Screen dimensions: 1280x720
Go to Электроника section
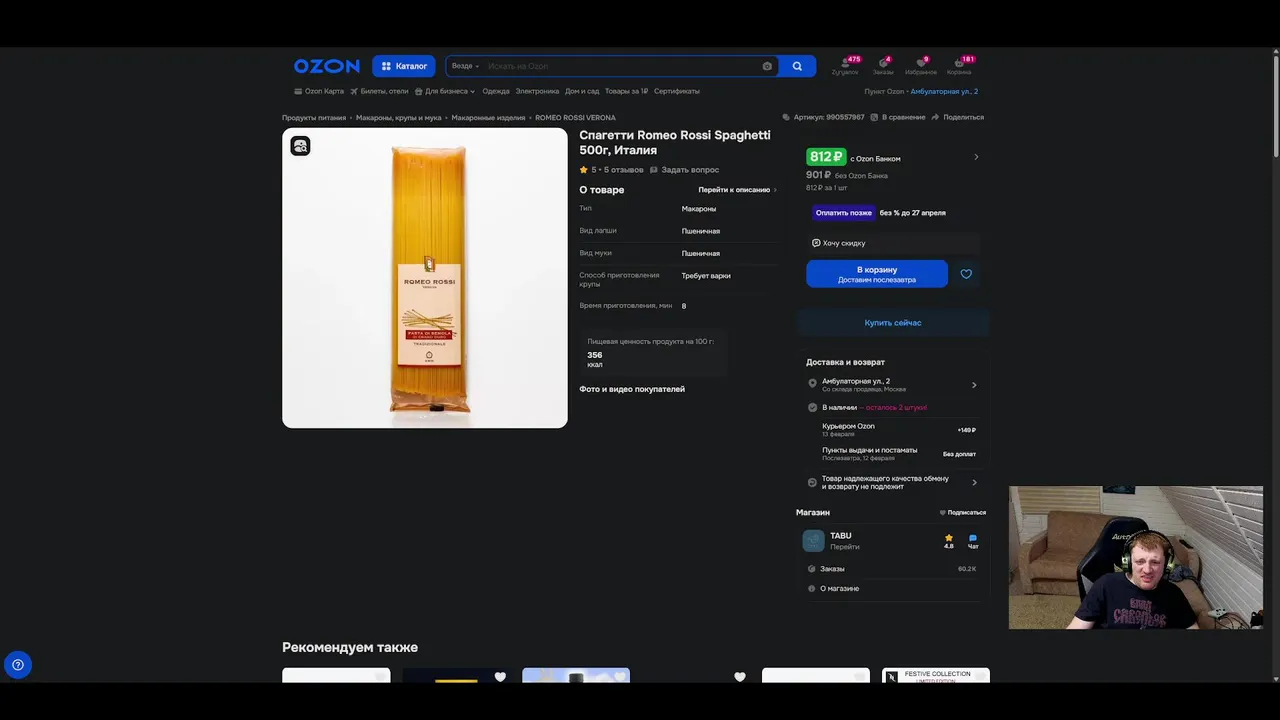(x=537, y=91)
